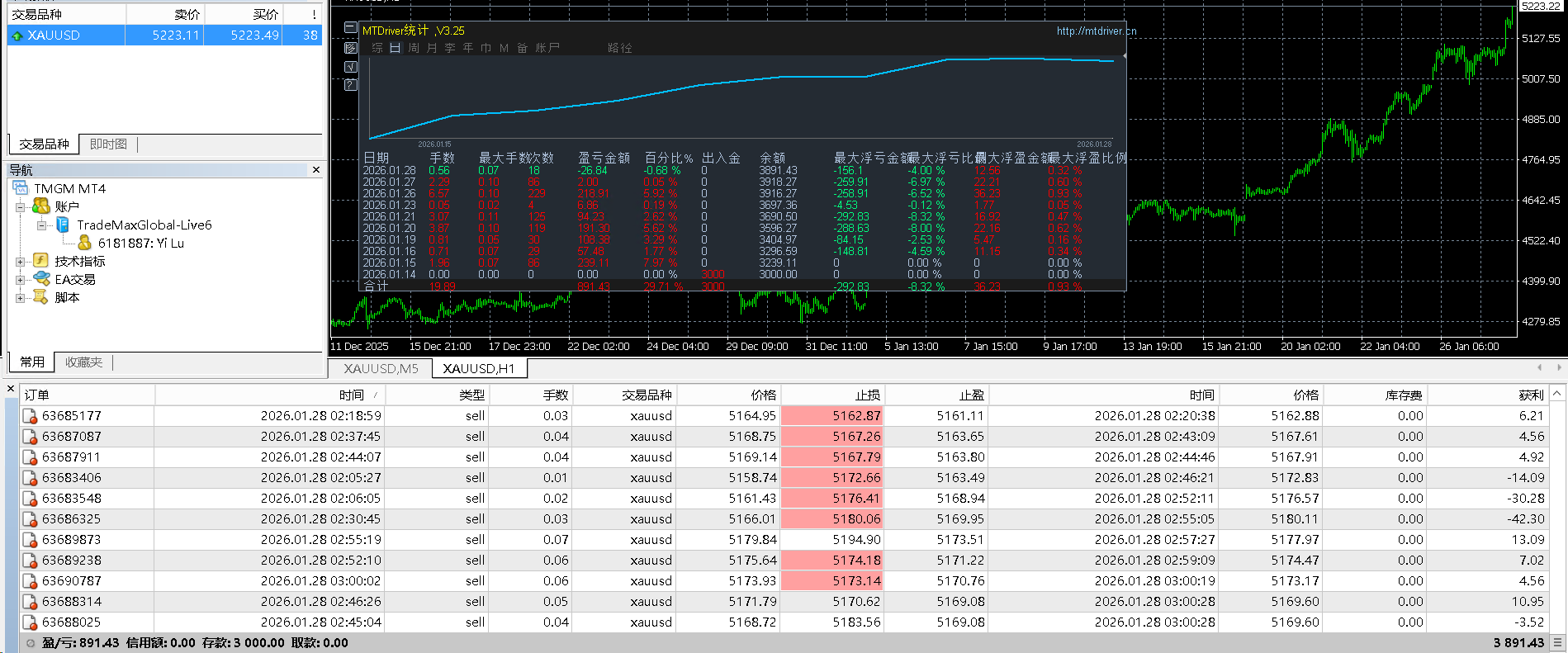
Task: Click order icon for ticket 63685177
Action: click(x=30, y=416)
